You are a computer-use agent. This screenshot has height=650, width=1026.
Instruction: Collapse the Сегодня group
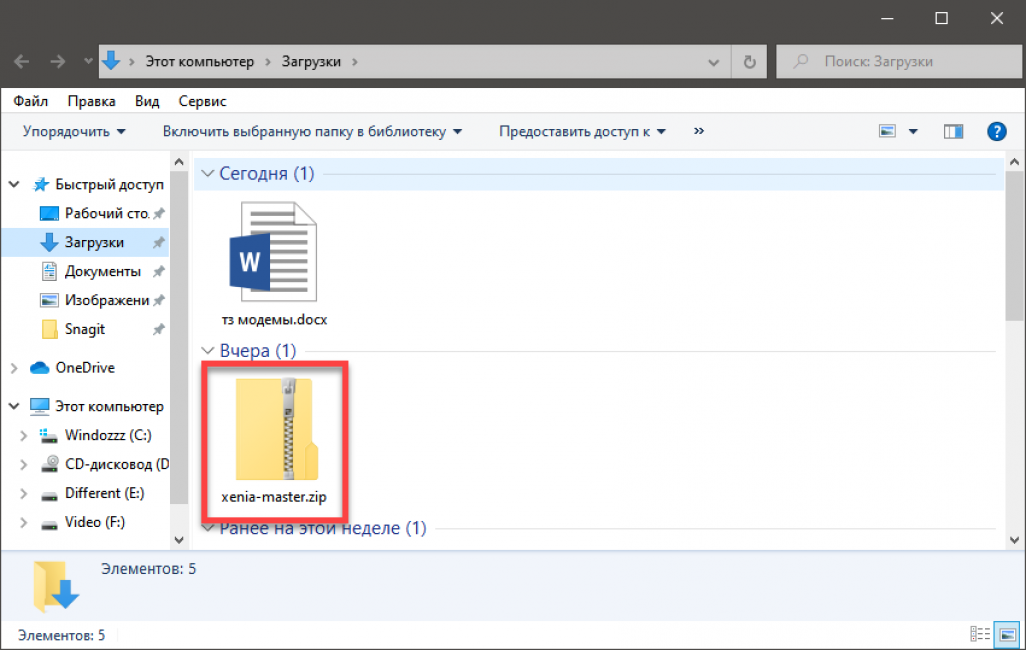point(208,174)
